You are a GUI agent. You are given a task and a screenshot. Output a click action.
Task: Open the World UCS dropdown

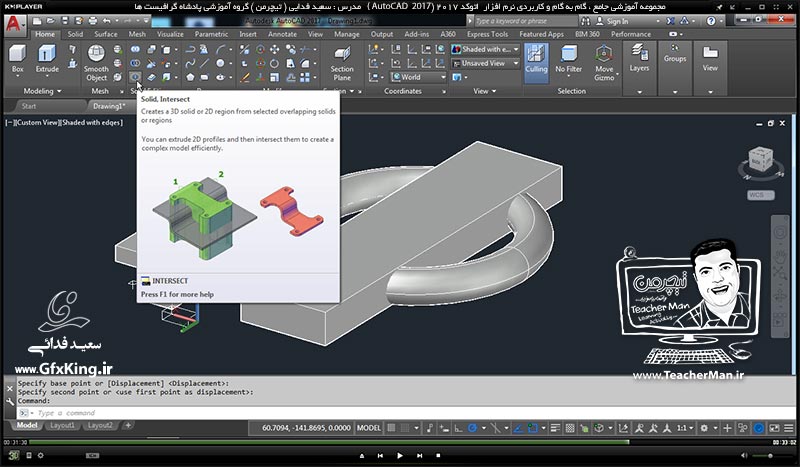418,77
